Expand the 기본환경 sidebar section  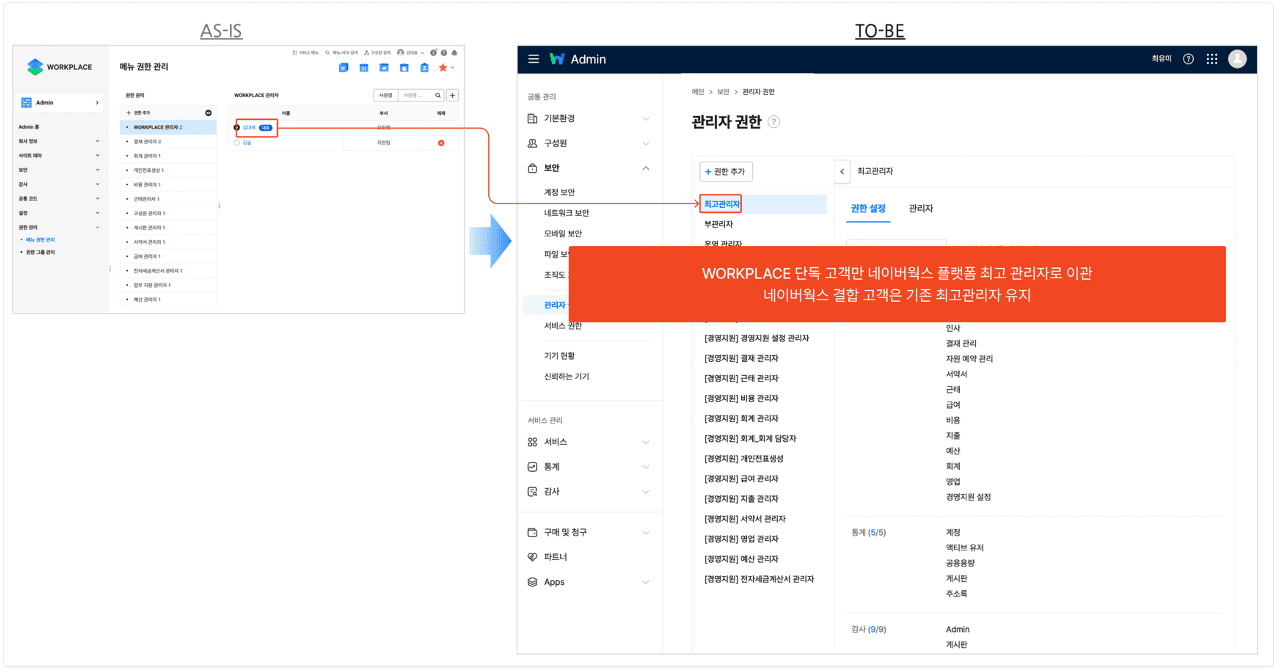[x=645, y=119]
